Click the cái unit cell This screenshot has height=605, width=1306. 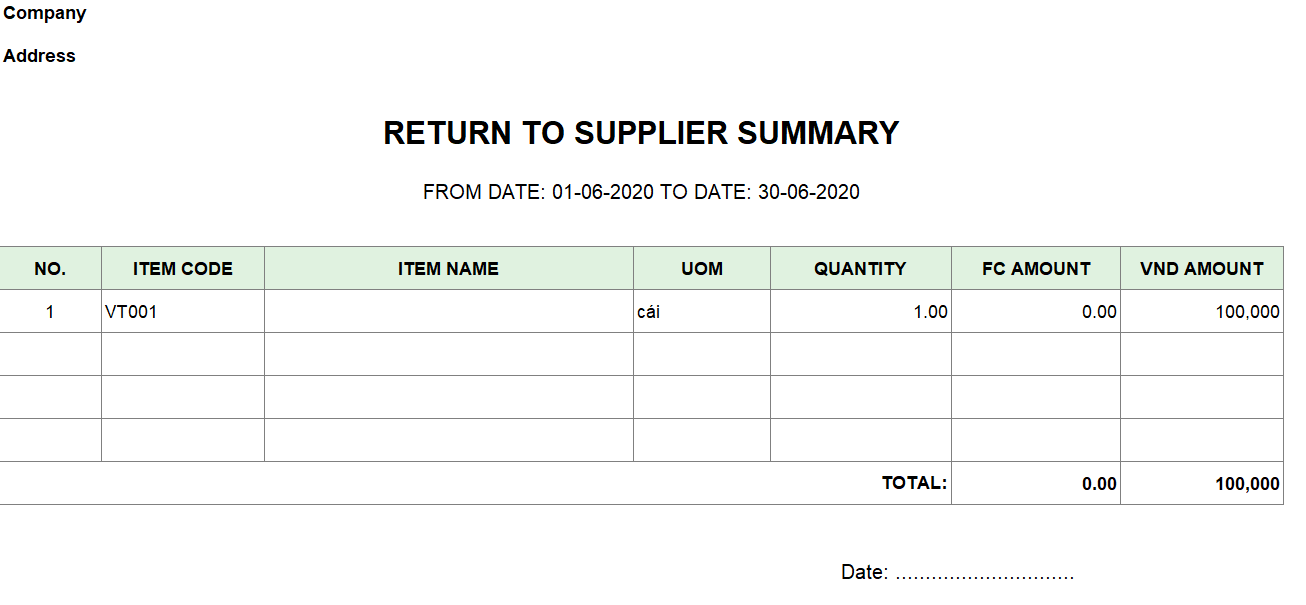pos(649,312)
